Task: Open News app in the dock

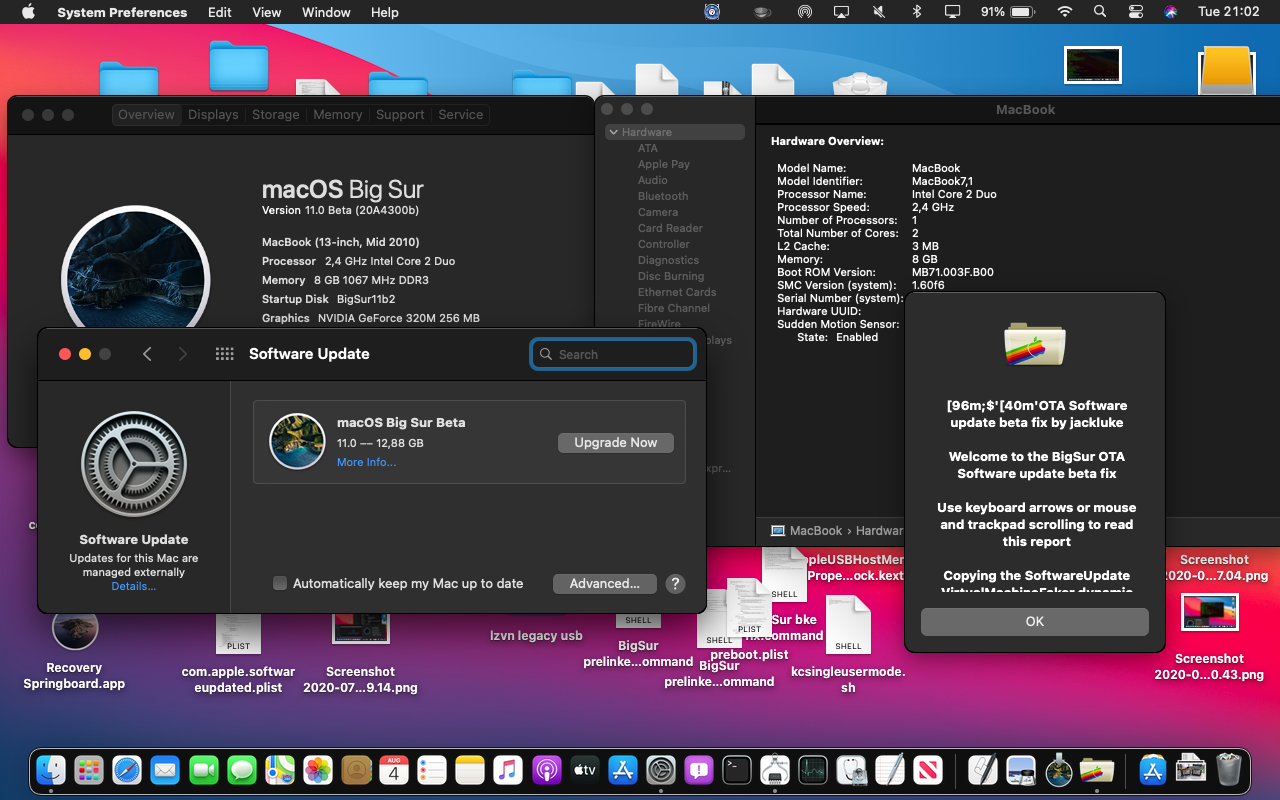Action: coord(928,770)
